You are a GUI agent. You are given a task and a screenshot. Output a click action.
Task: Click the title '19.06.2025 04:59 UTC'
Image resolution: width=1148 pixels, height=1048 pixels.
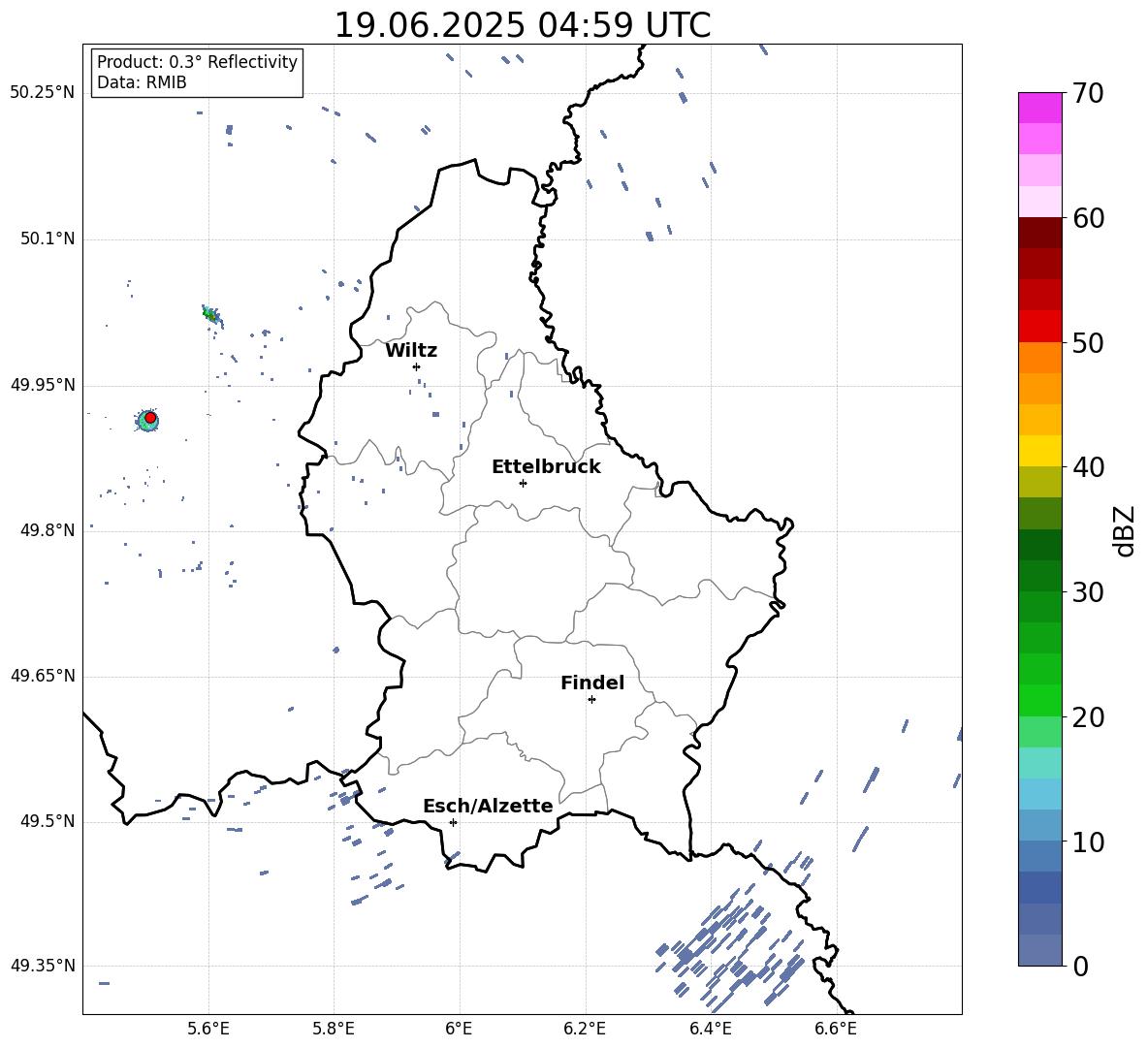tap(522, 25)
